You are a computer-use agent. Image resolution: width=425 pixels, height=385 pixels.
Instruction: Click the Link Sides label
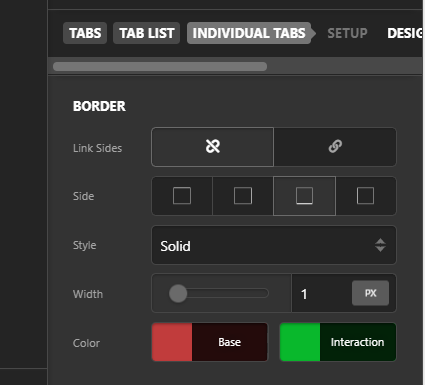[97, 148]
